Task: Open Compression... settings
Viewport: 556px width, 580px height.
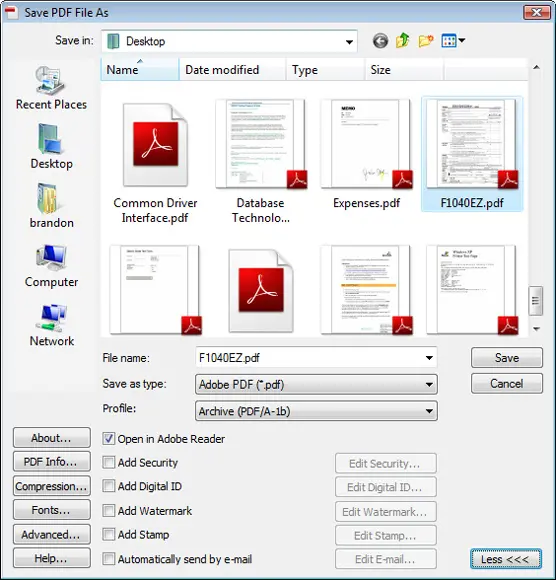Action: pyautogui.click(x=51, y=486)
